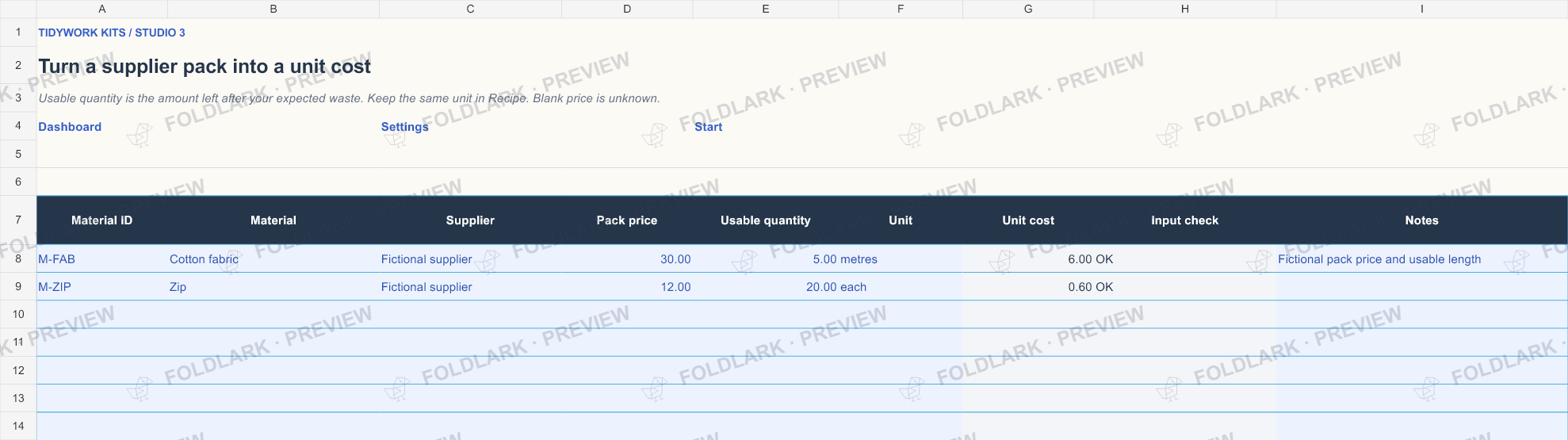
Task: Select row 4 header
Action: 18,125
